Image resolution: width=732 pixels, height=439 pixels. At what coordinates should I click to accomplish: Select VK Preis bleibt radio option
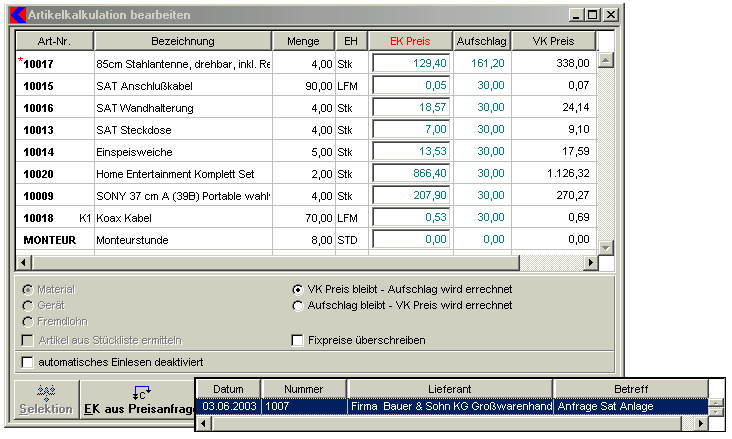297,289
